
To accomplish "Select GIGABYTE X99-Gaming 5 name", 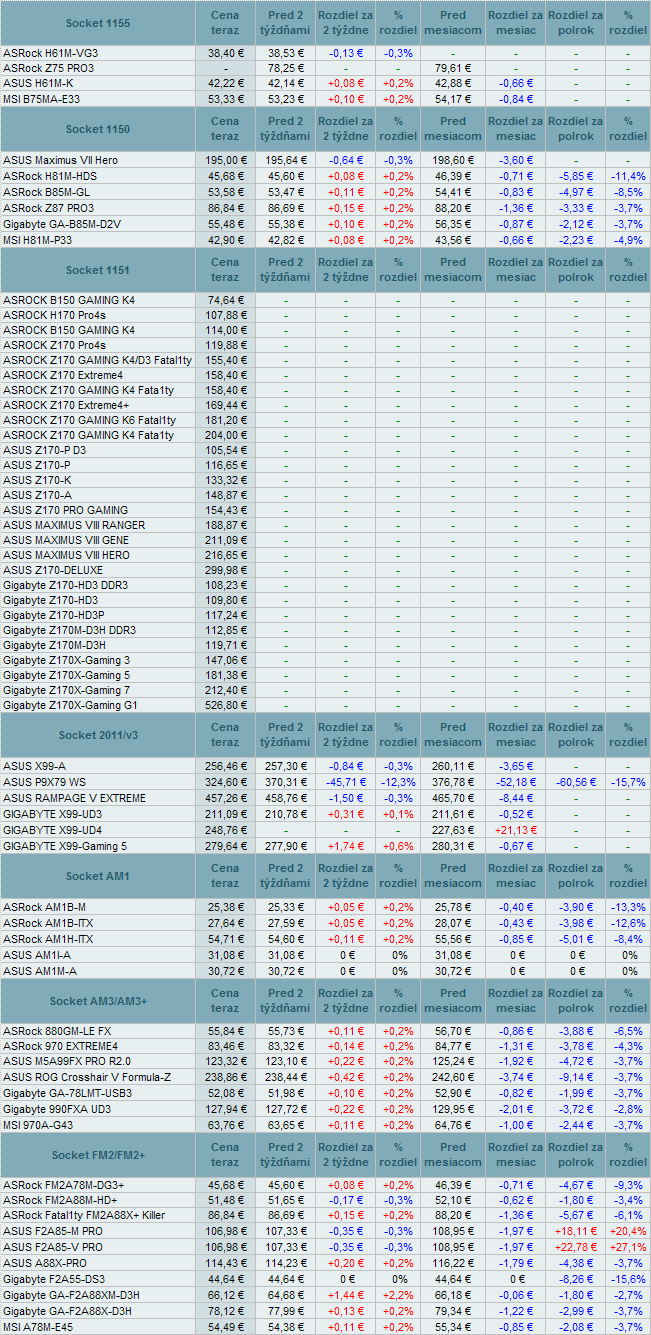I will pyautogui.click(x=64, y=846).
